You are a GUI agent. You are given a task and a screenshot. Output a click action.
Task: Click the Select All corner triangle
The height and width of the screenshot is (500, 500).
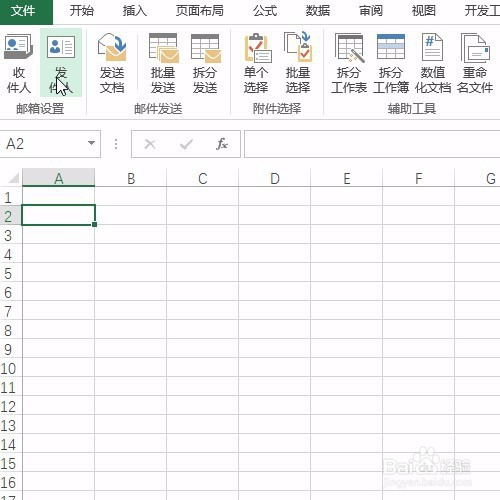(13, 178)
